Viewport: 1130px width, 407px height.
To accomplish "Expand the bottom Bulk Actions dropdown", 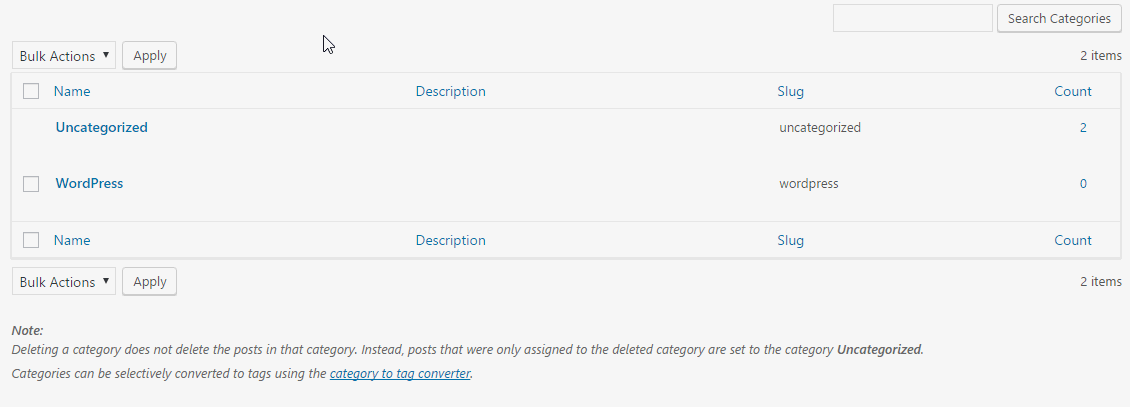I will (x=64, y=282).
